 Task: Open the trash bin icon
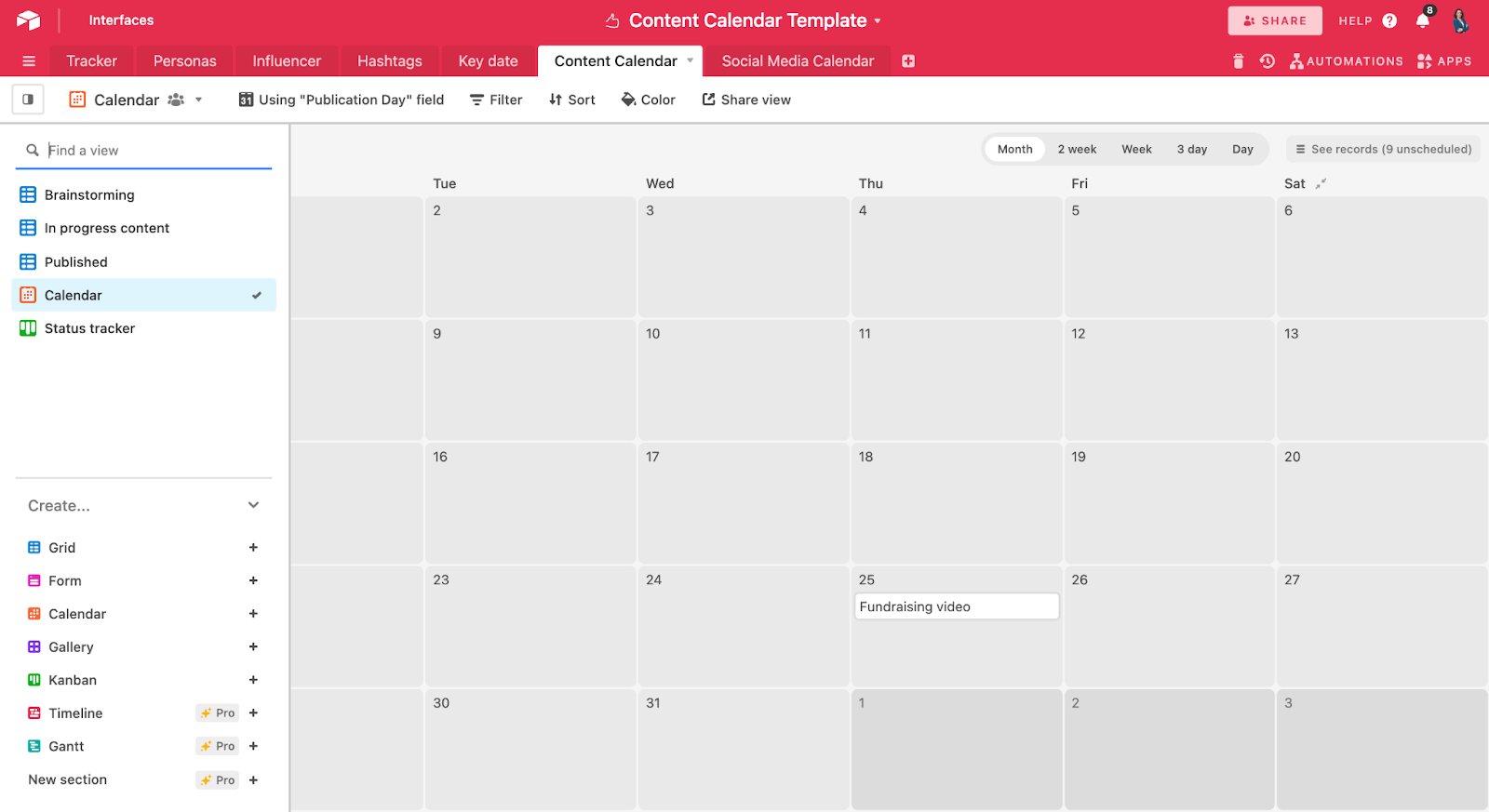pyautogui.click(x=1238, y=61)
